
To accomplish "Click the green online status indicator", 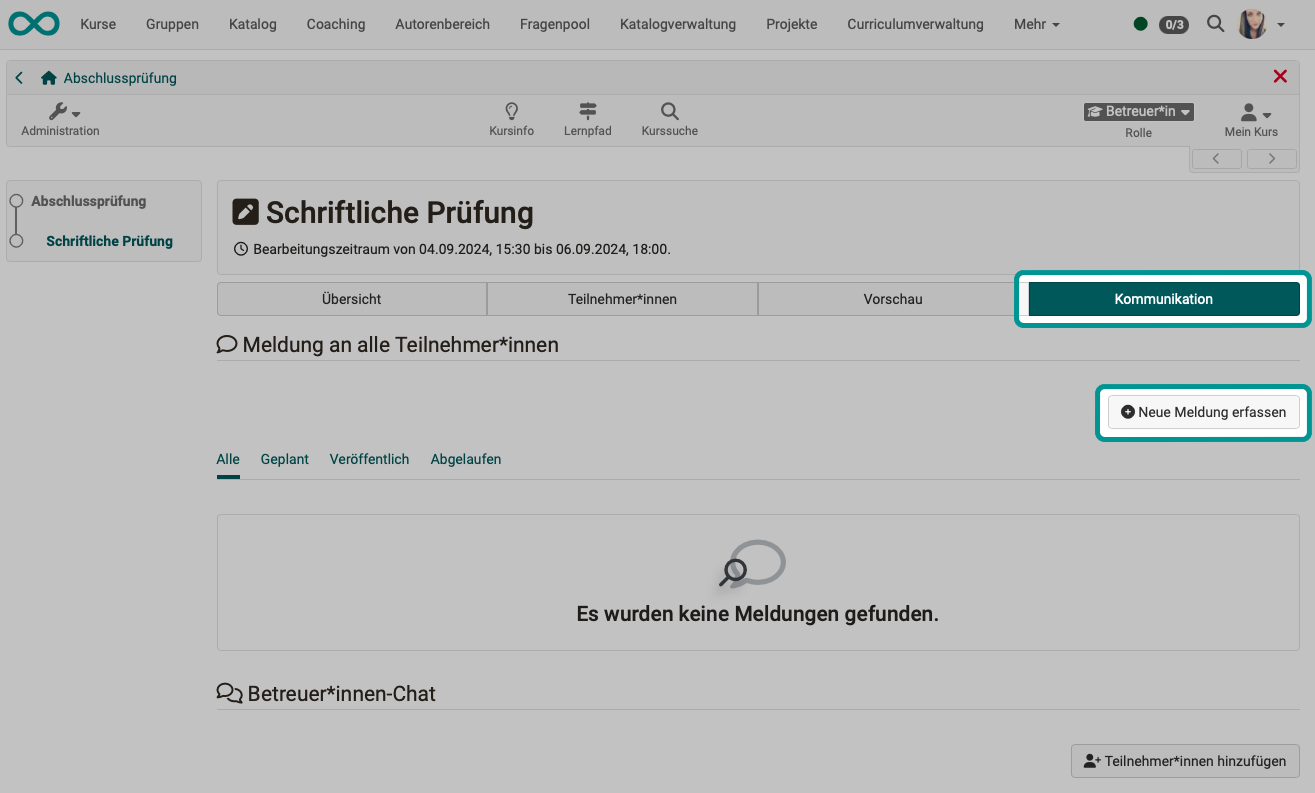I will (1140, 24).
